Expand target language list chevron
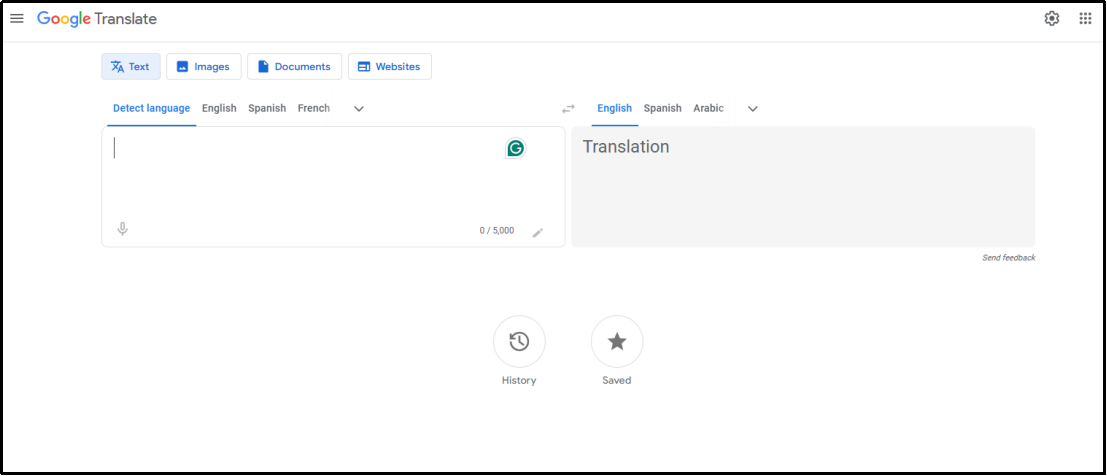 (x=753, y=109)
